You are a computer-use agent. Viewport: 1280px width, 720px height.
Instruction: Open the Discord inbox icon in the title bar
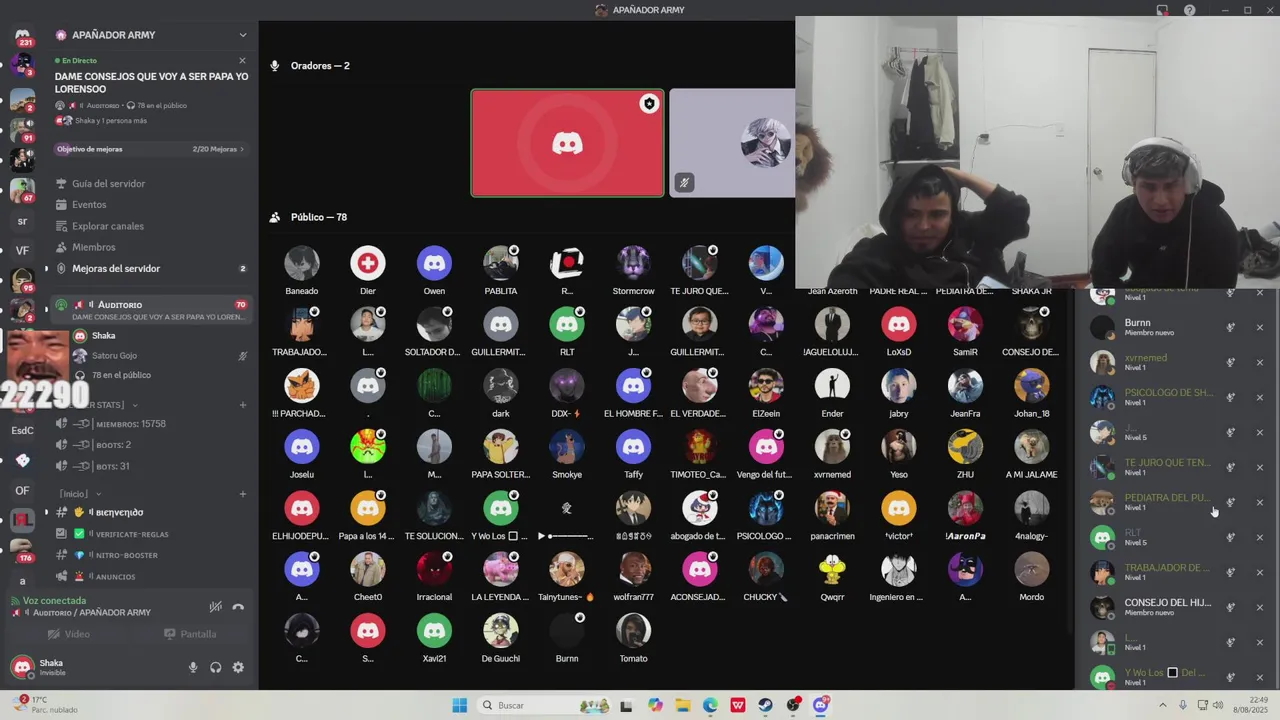[1162, 10]
